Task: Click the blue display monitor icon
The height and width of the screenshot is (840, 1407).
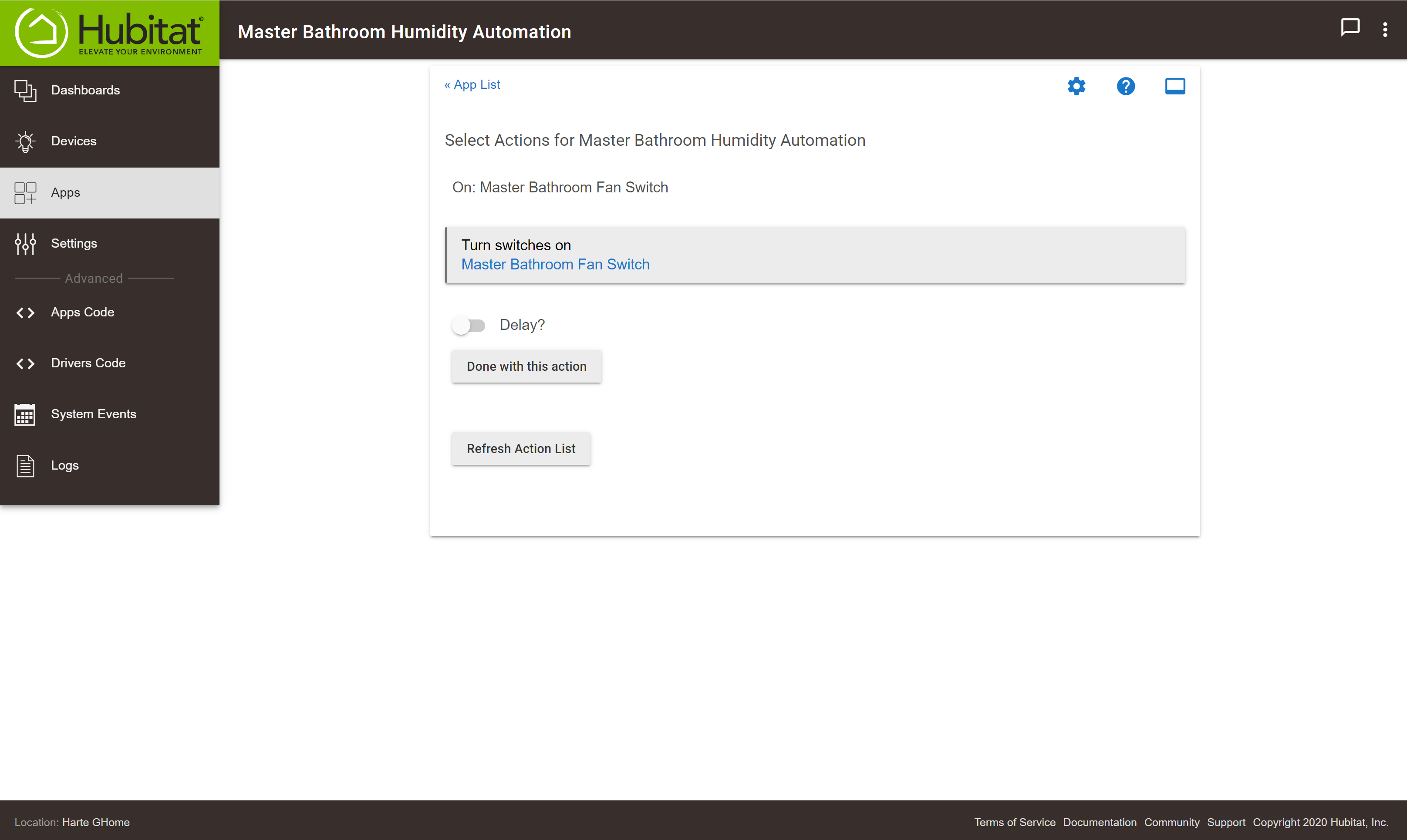Action: [1174, 86]
